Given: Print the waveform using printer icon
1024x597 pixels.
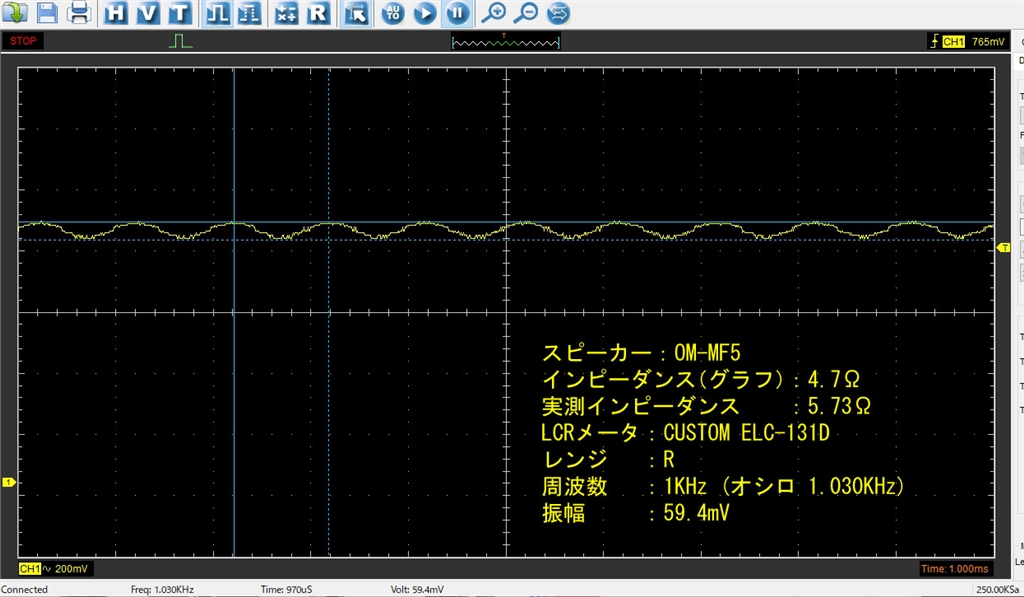Looking at the screenshot, I should click(79, 12).
